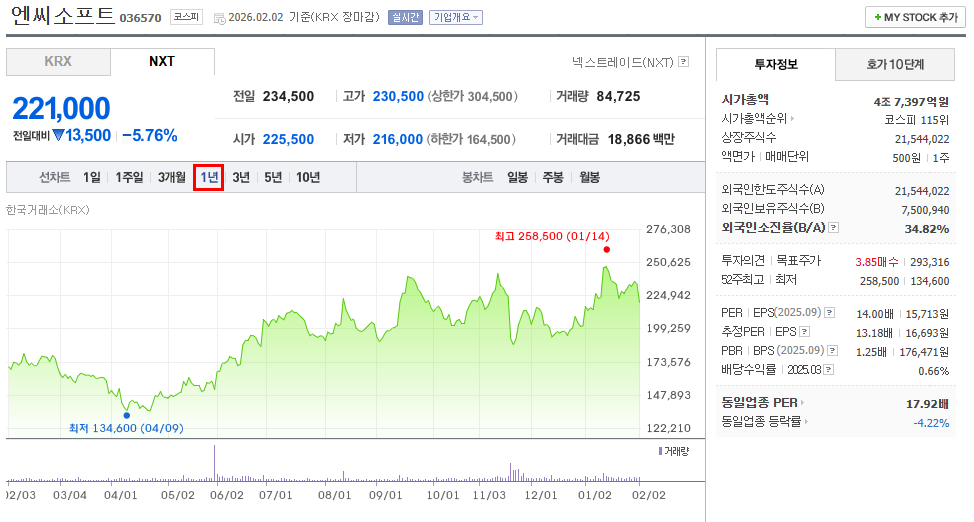Click the 엔씨소프트 stock name heading

tap(63, 16)
